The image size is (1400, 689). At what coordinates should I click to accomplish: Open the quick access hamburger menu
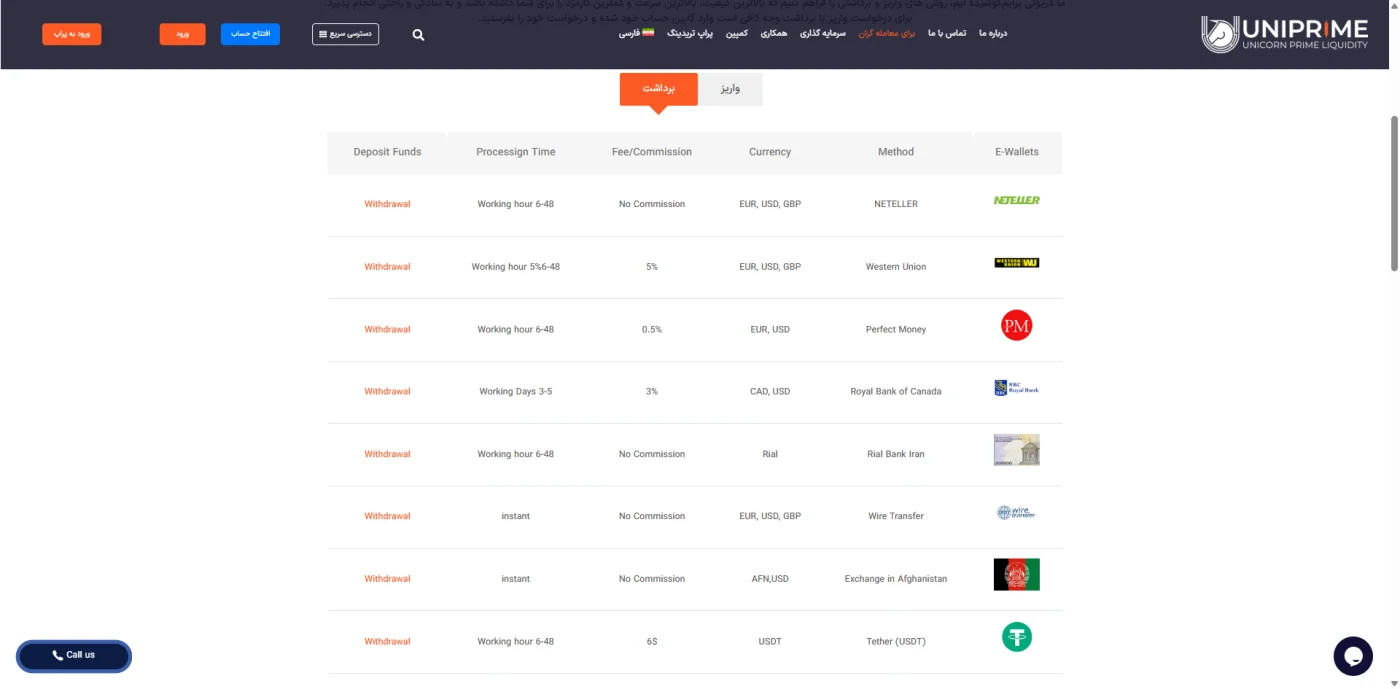click(345, 34)
